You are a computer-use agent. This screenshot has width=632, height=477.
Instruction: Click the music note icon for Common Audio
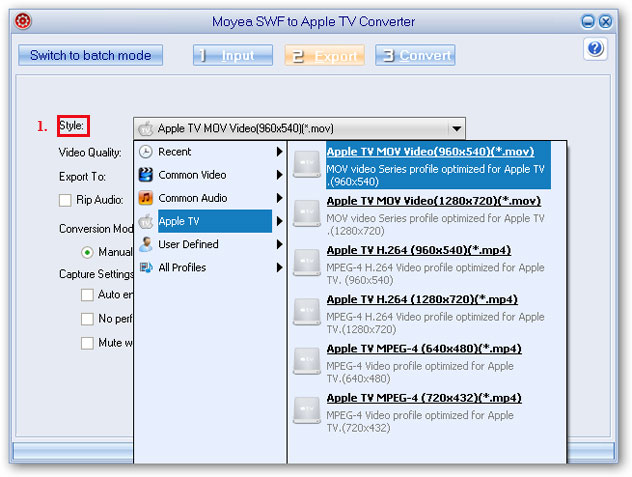point(146,198)
